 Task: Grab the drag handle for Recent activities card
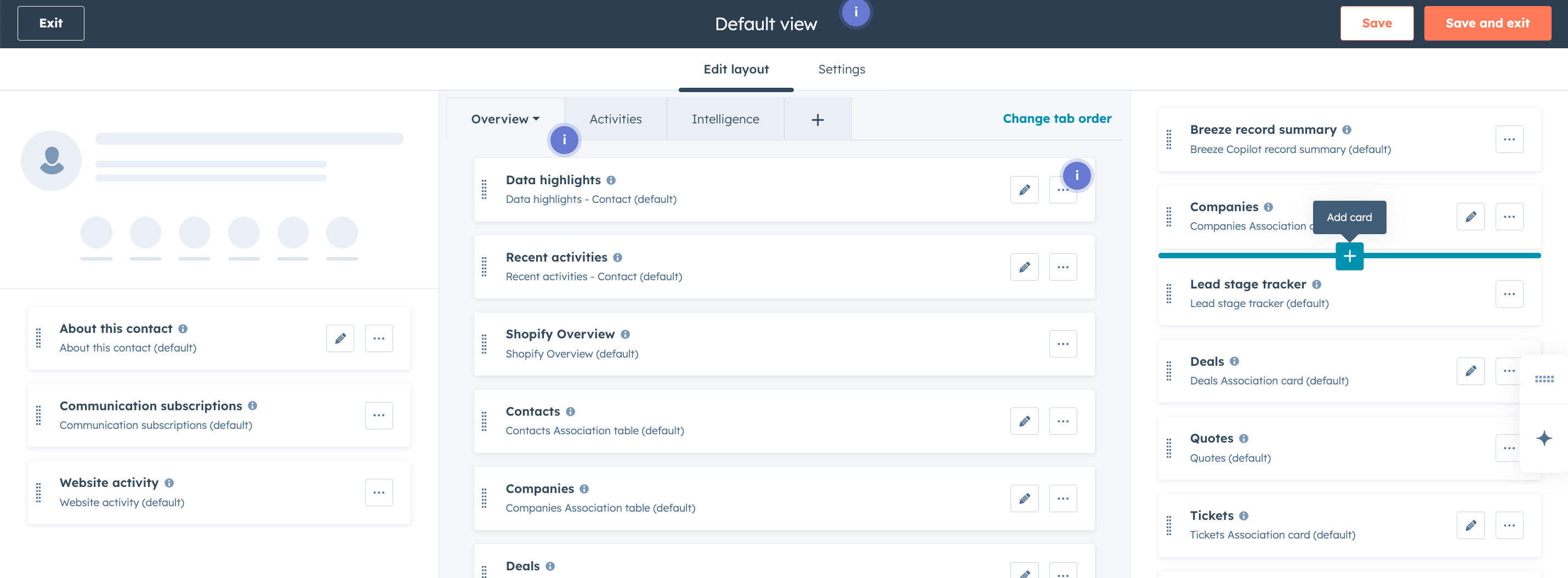pyautogui.click(x=485, y=267)
